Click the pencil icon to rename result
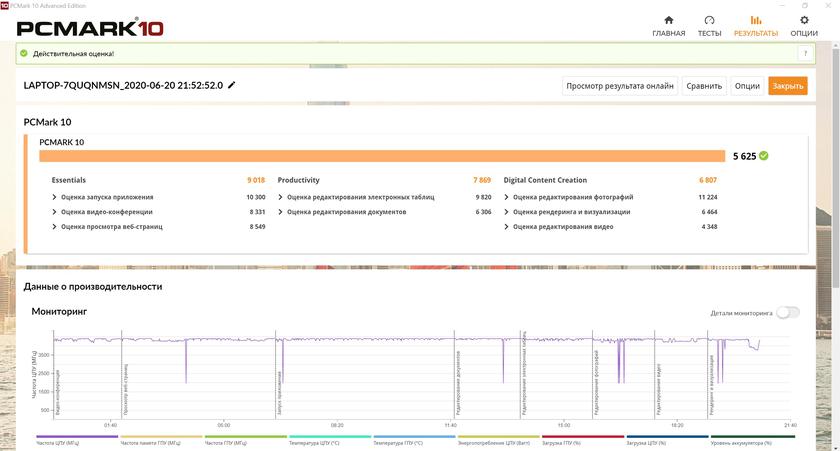The image size is (840, 451). point(232,86)
